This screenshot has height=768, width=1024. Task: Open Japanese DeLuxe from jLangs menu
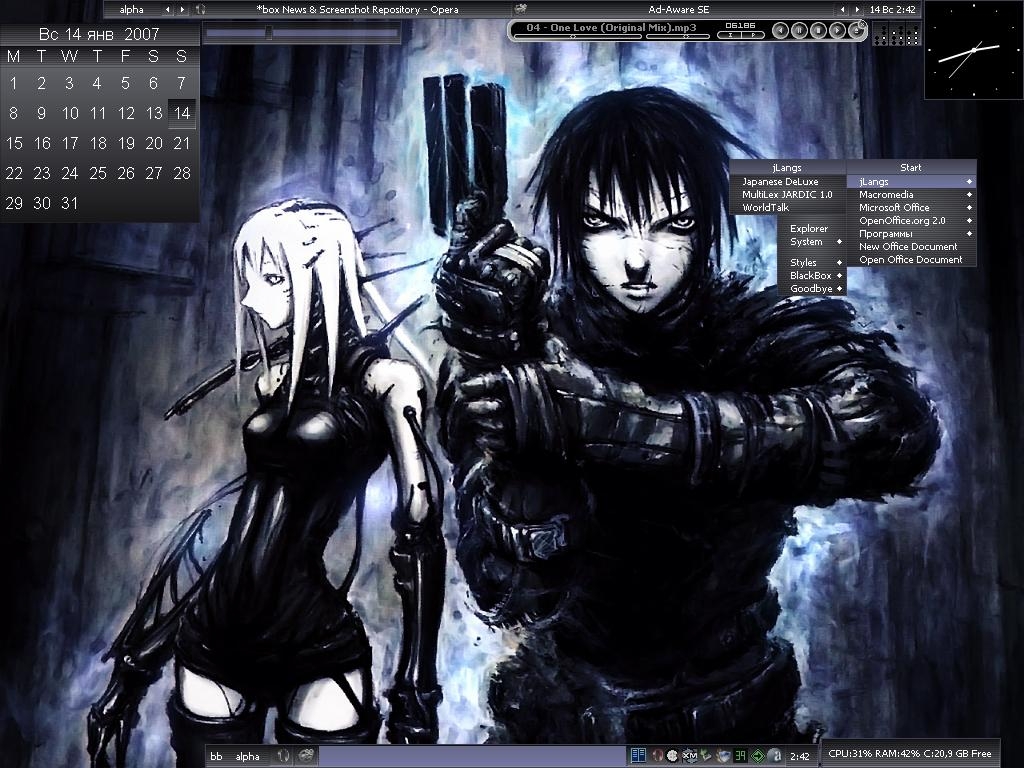pos(788,182)
